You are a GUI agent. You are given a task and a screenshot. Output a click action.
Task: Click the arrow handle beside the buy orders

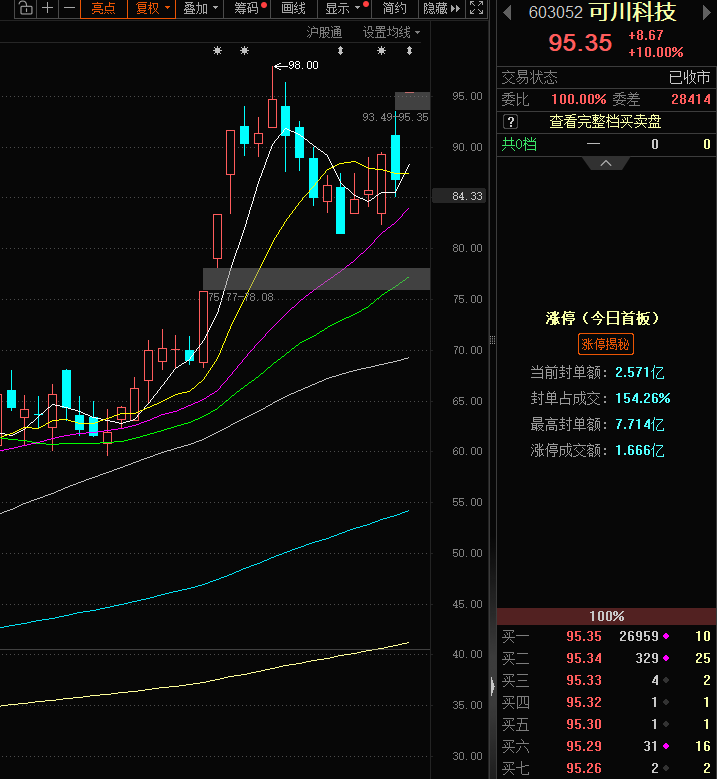[x=492, y=686]
